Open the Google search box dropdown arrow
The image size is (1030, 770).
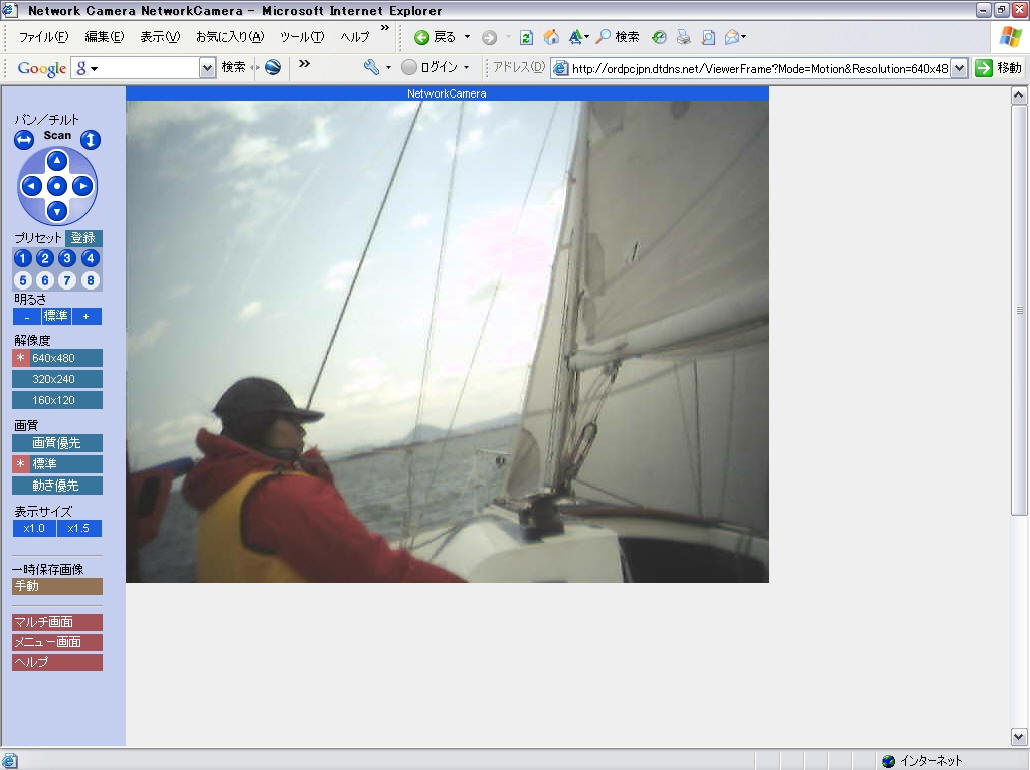tap(207, 67)
